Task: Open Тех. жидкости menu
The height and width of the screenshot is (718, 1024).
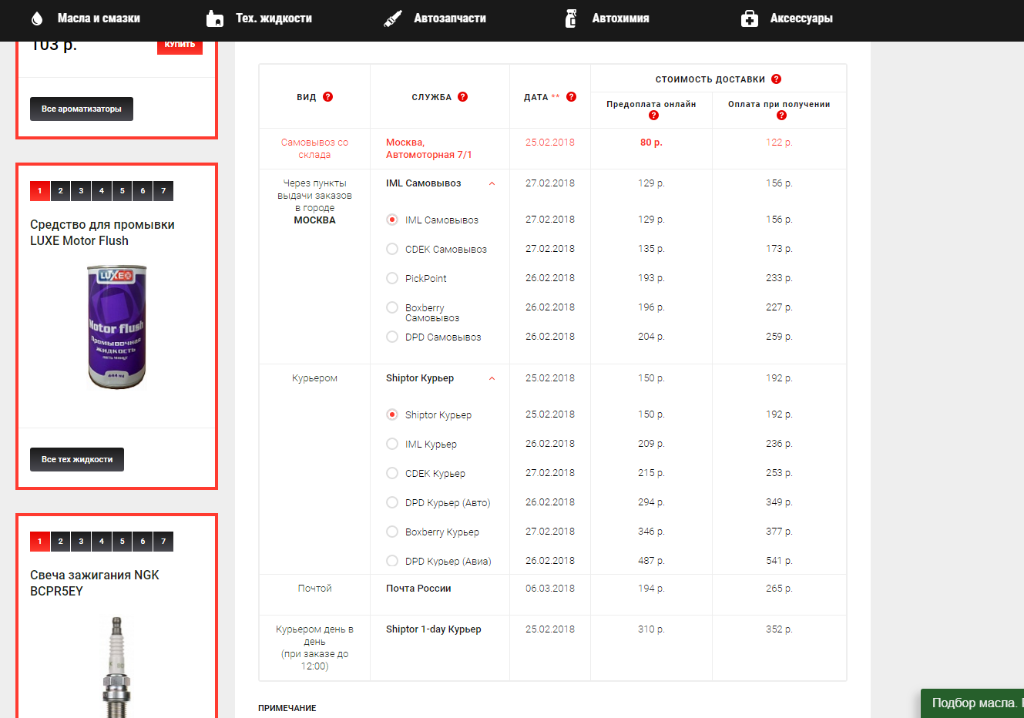Action: click(x=274, y=18)
